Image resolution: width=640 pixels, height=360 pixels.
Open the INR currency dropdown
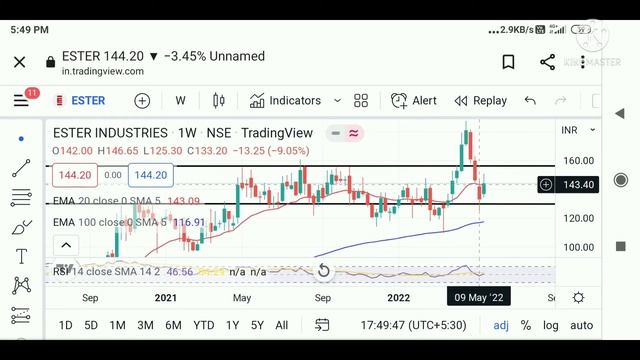578,130
